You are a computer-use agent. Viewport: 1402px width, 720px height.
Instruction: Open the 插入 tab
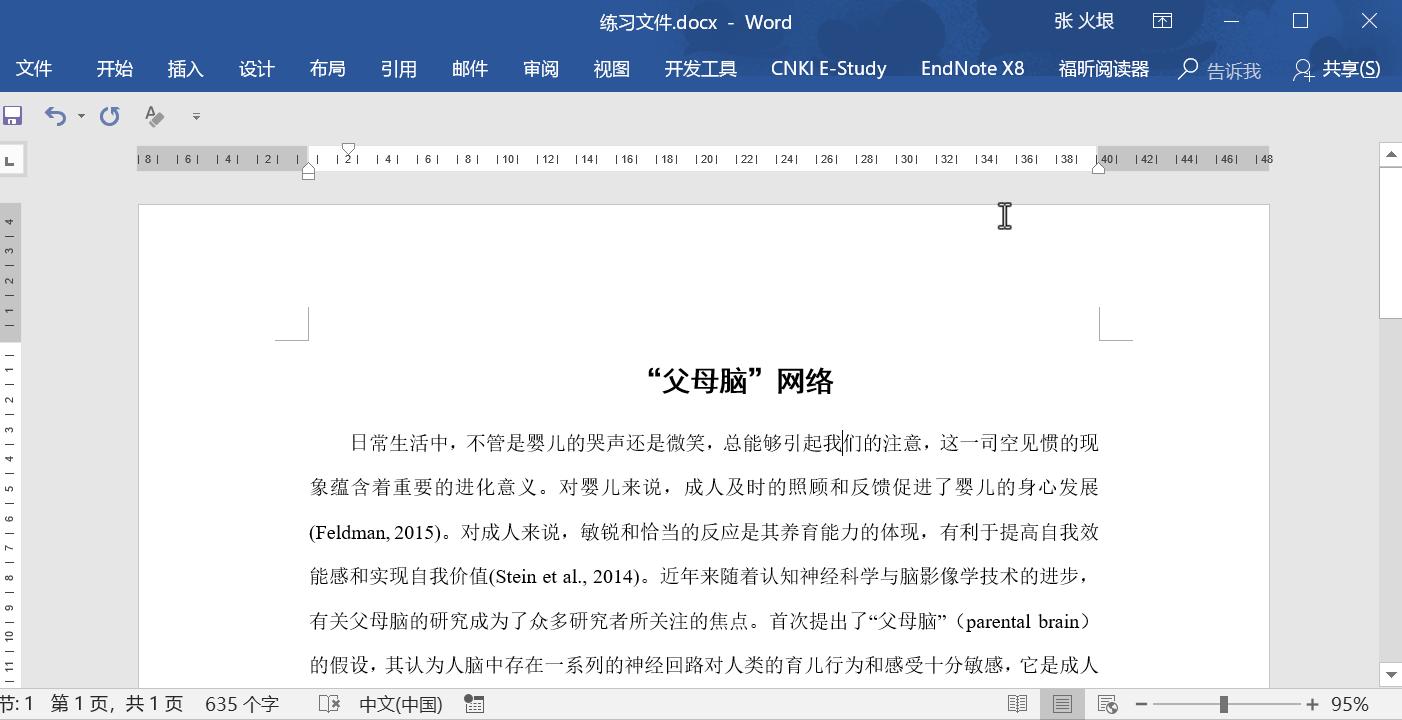pos(186,69)
